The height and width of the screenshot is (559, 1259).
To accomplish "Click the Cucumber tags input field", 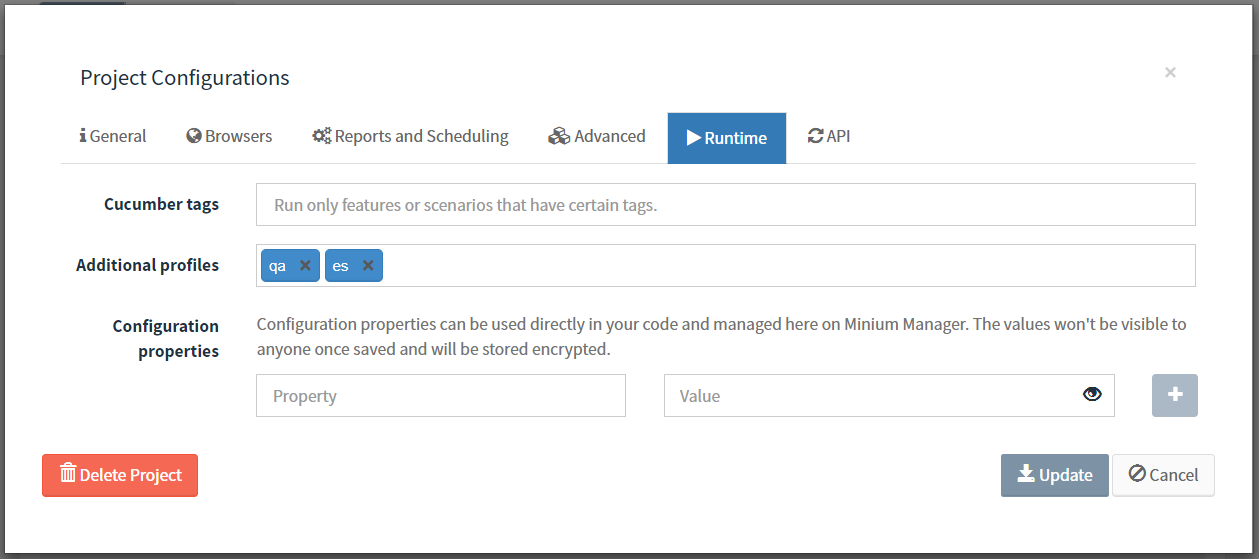I will [726, 205].
